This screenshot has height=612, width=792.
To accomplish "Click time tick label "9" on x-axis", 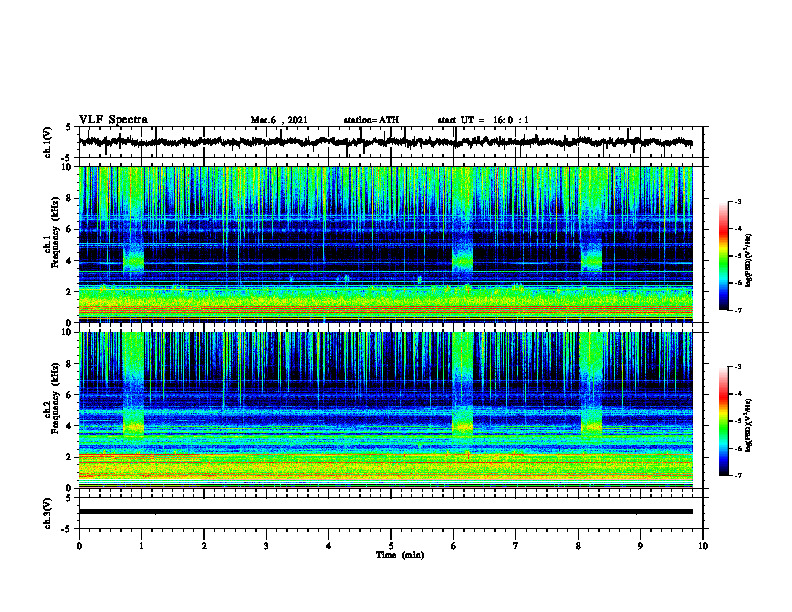I will (640, 546).
